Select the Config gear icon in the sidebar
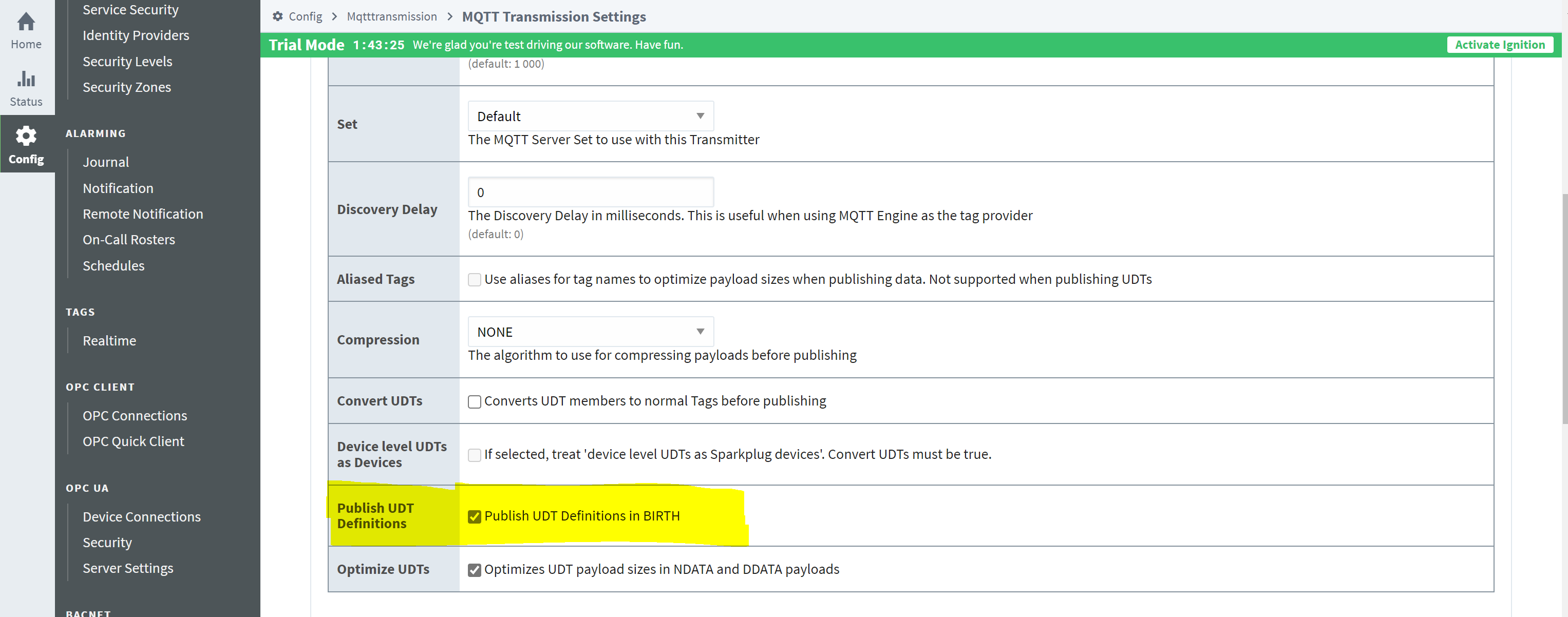Image resolution: width=1568 pixels, height=617 pixels. click(26, 136)
